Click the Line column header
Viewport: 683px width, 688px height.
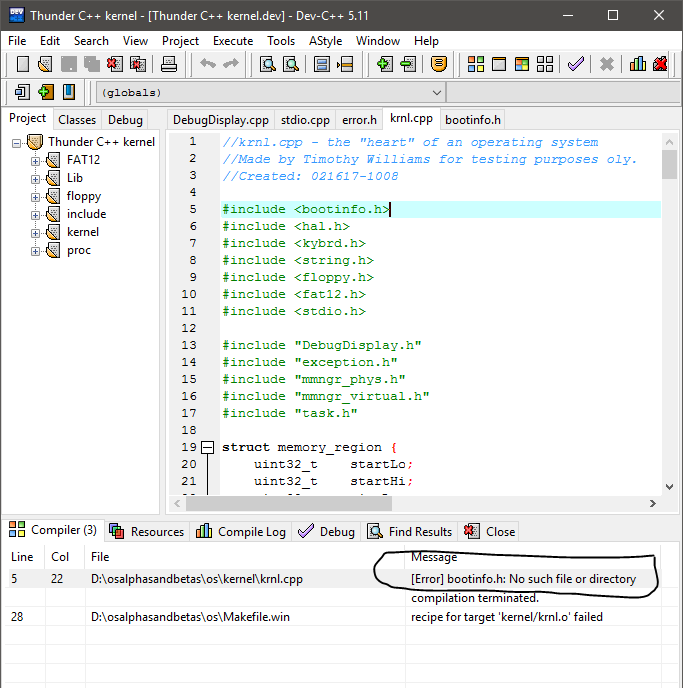tap(24, 557)
